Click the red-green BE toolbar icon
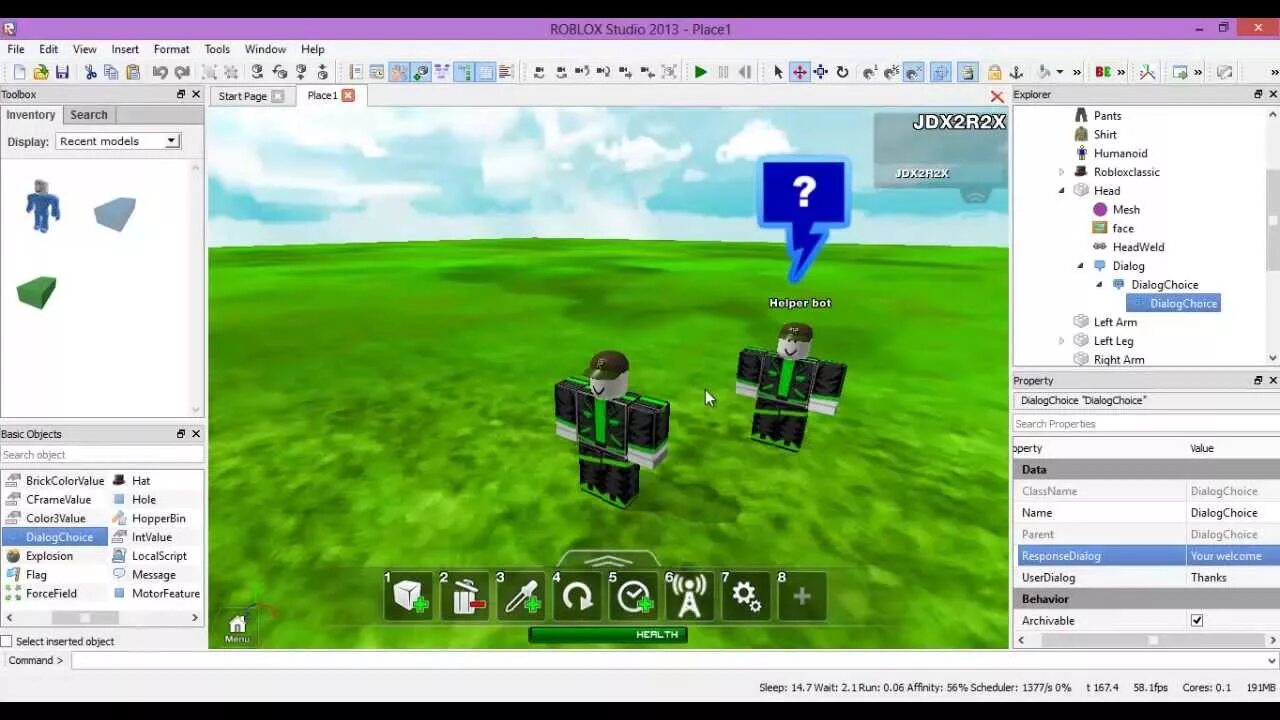1280x720 pixels. coord(1103,72)
